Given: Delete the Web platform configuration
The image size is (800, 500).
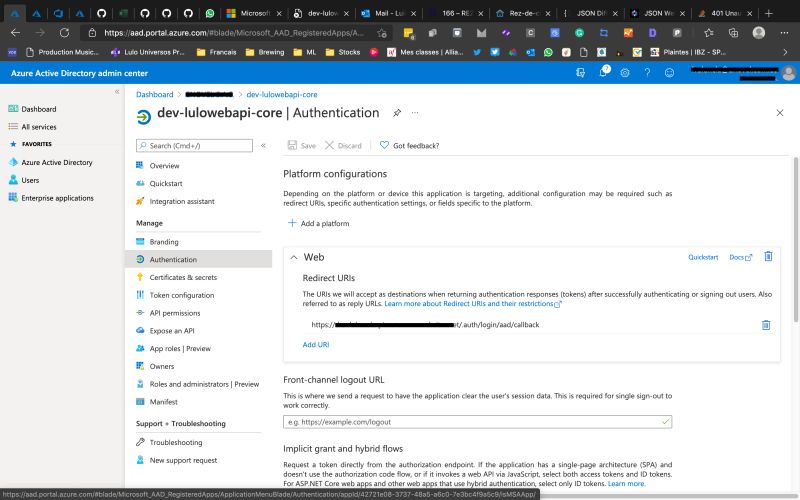Looking at the screenshot, I should click(768, 257).
